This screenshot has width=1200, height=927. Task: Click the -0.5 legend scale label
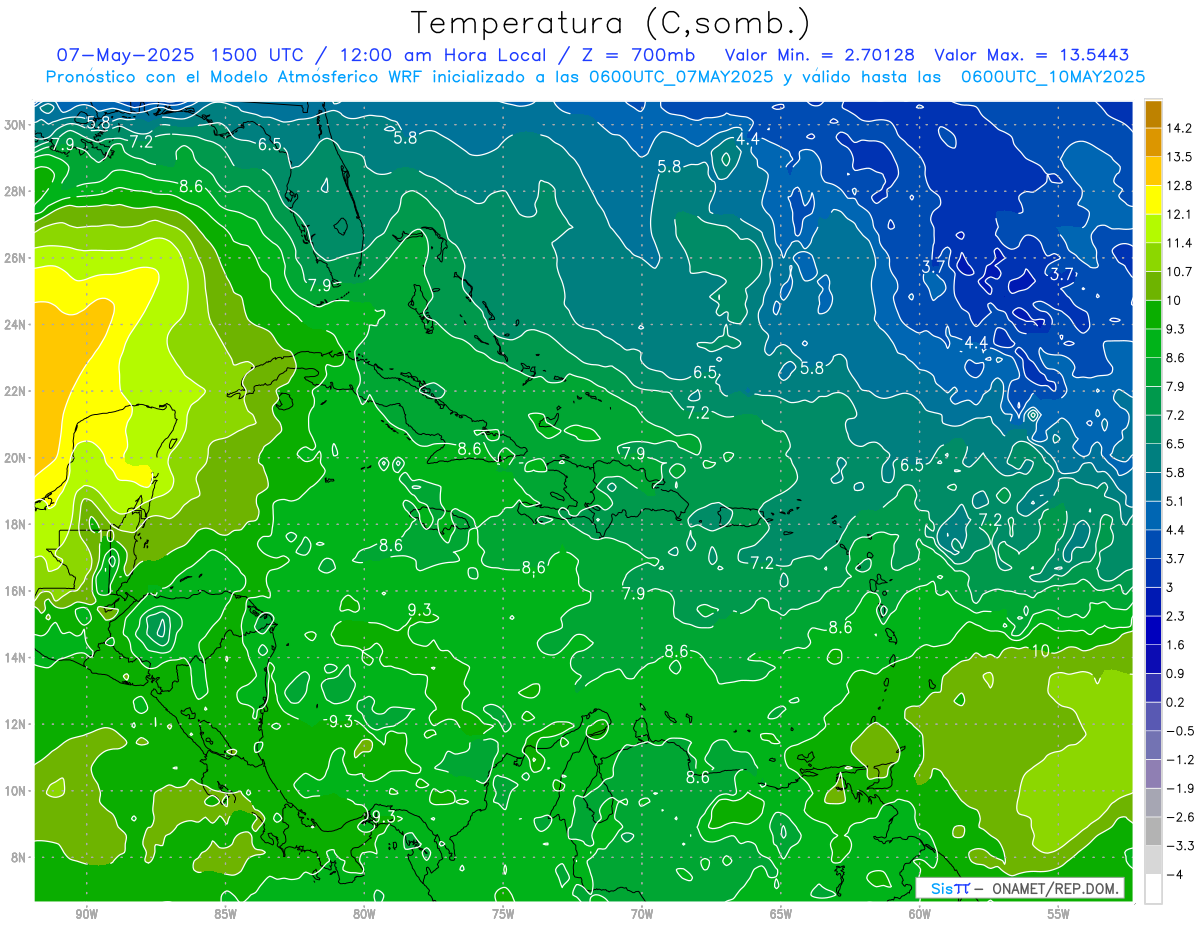tap(1179, 731)
